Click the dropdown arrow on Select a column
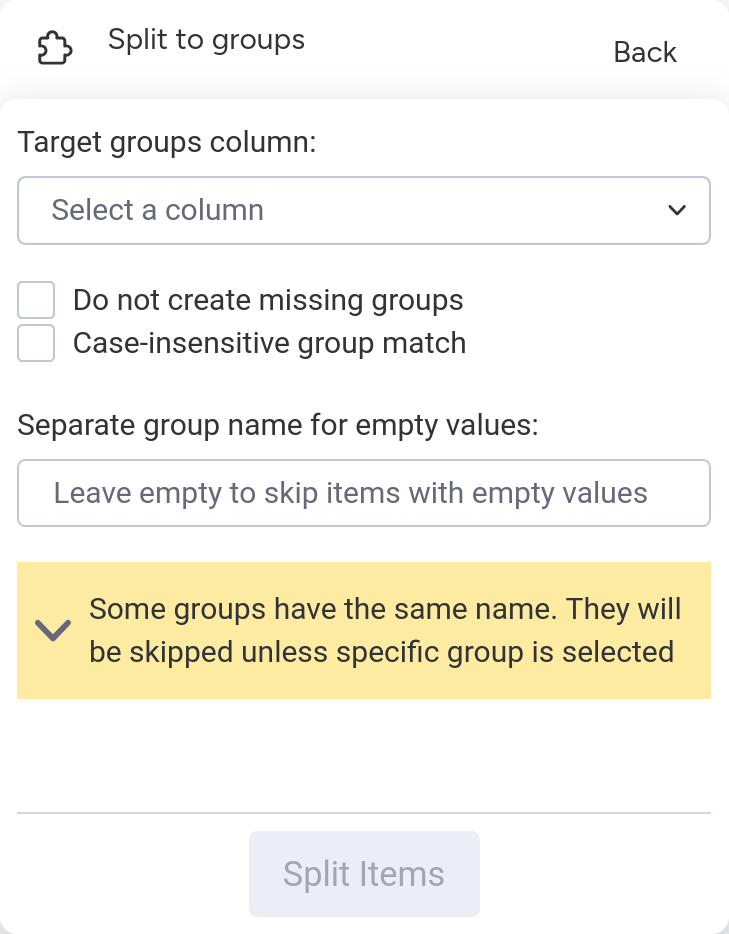This screenshot has height=934, width=729. point(677,210)
